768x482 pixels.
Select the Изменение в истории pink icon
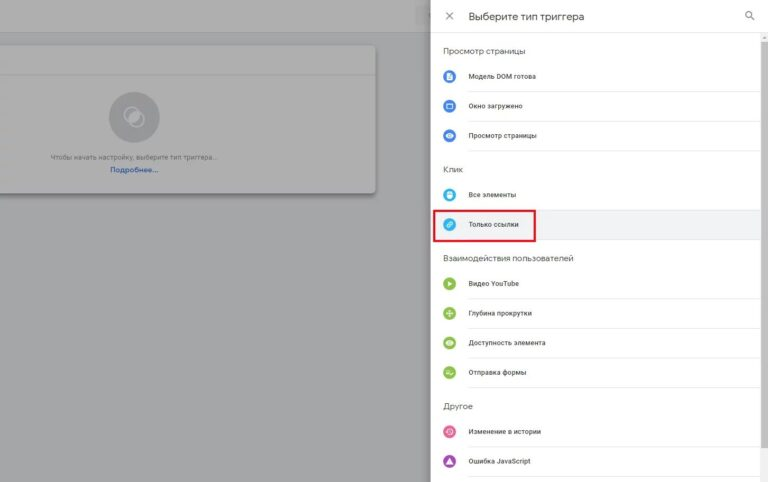[450, 432]
